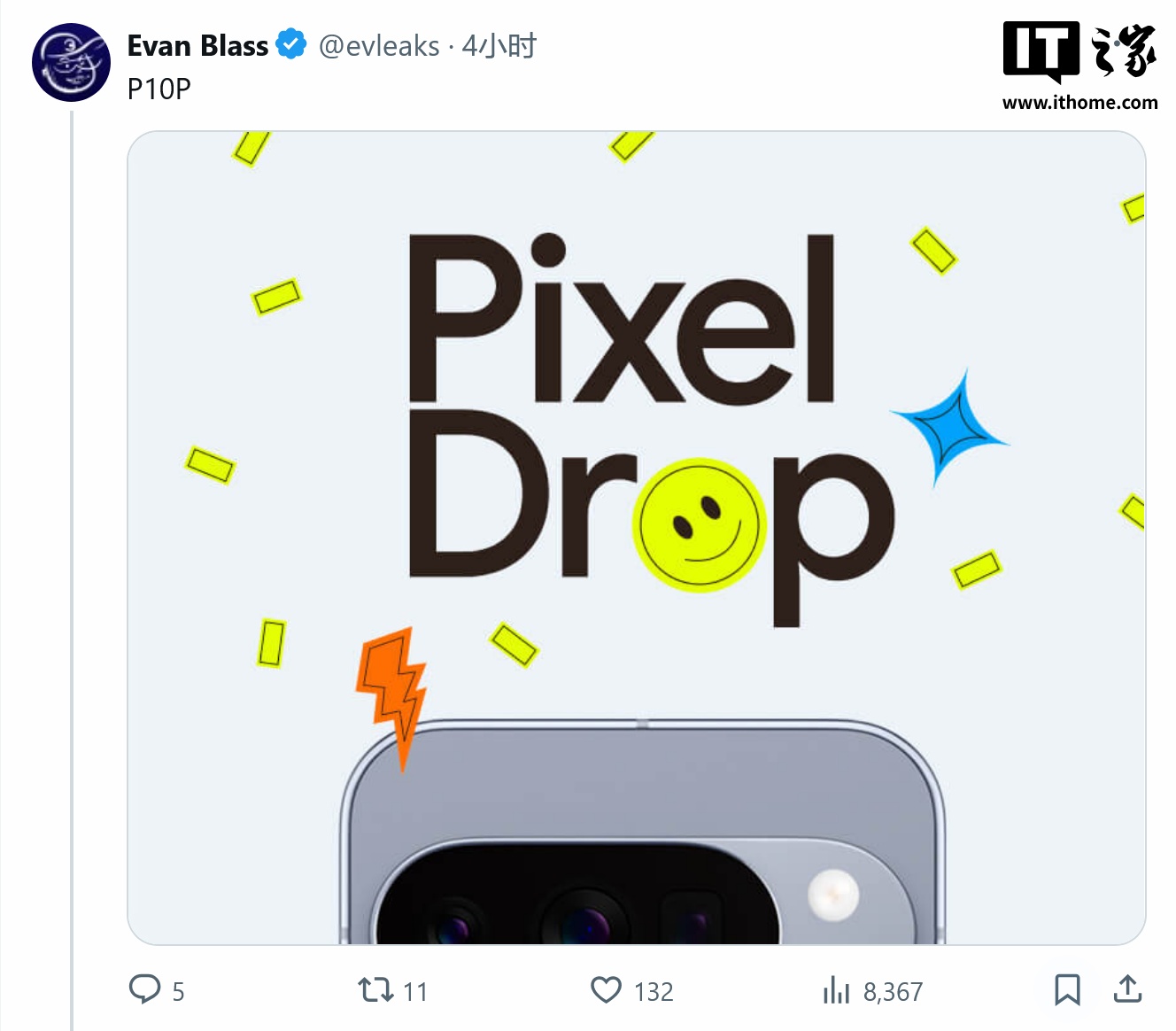
Task: Click the 8,367 views count
Action: (x=893, y=991)
